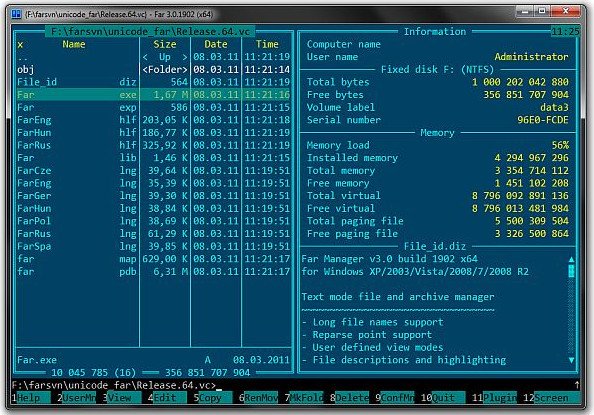Click the up arrow at command line end
This screenshot has height=415, width=594.
577,385
